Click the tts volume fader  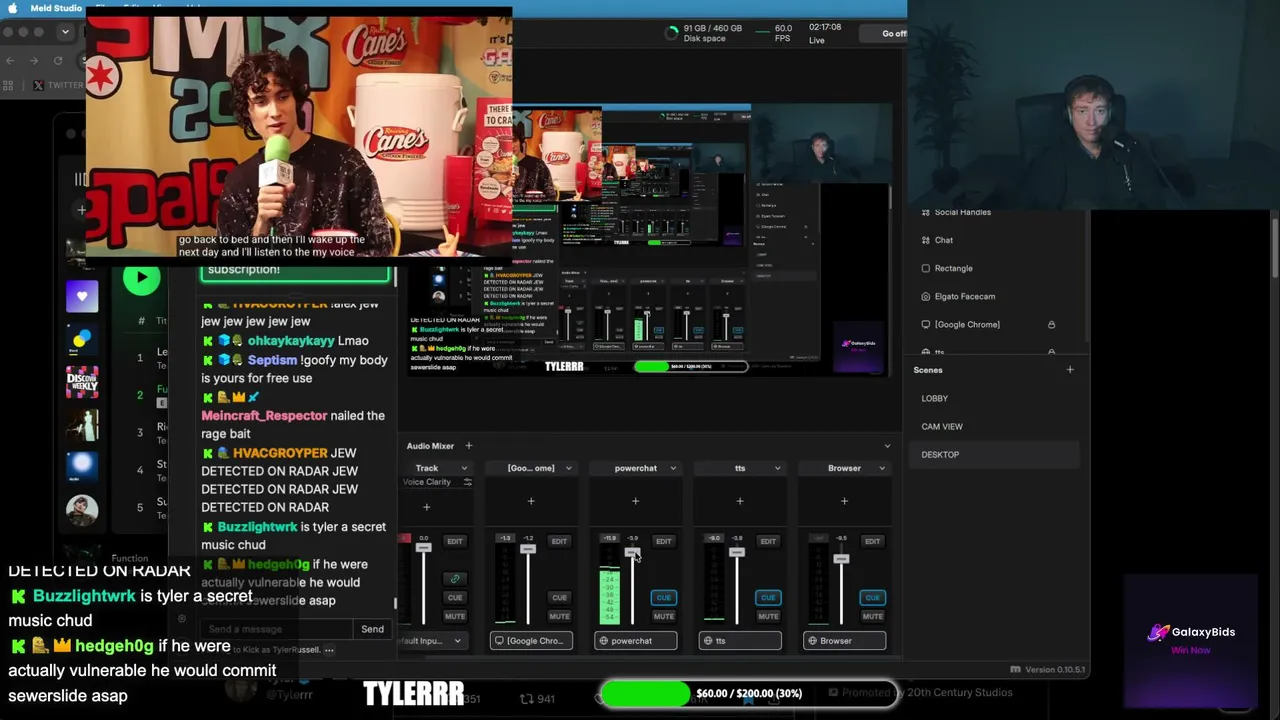[x=737, y=552]
